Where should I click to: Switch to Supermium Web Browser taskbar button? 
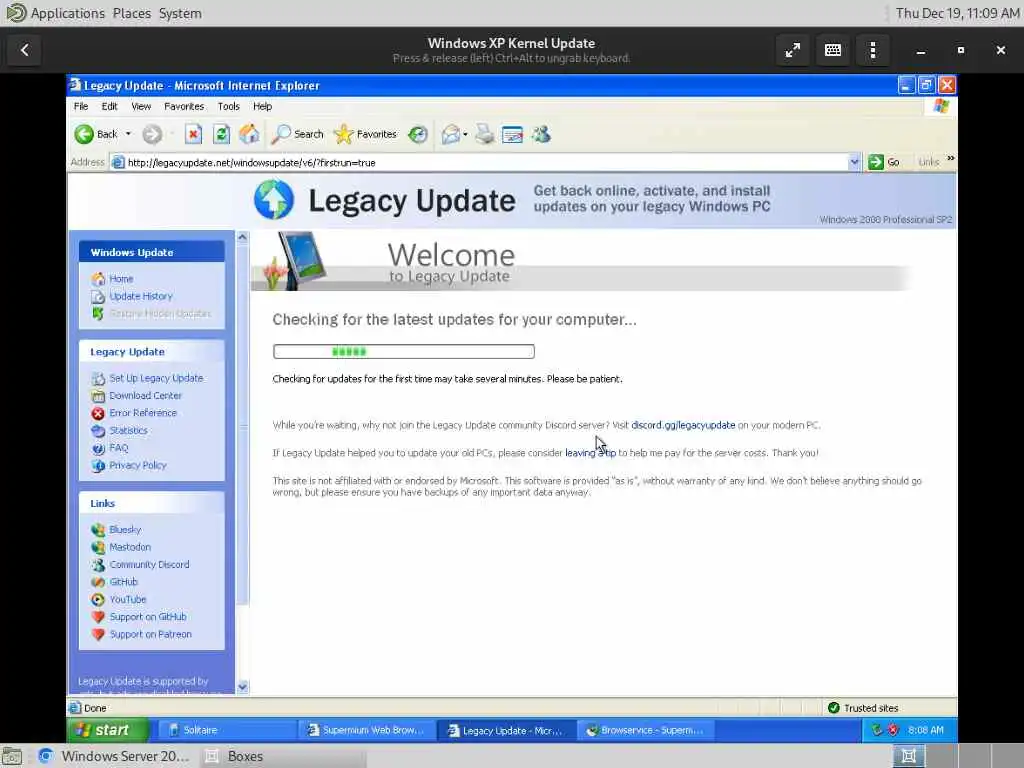click(x=366, y=730)
